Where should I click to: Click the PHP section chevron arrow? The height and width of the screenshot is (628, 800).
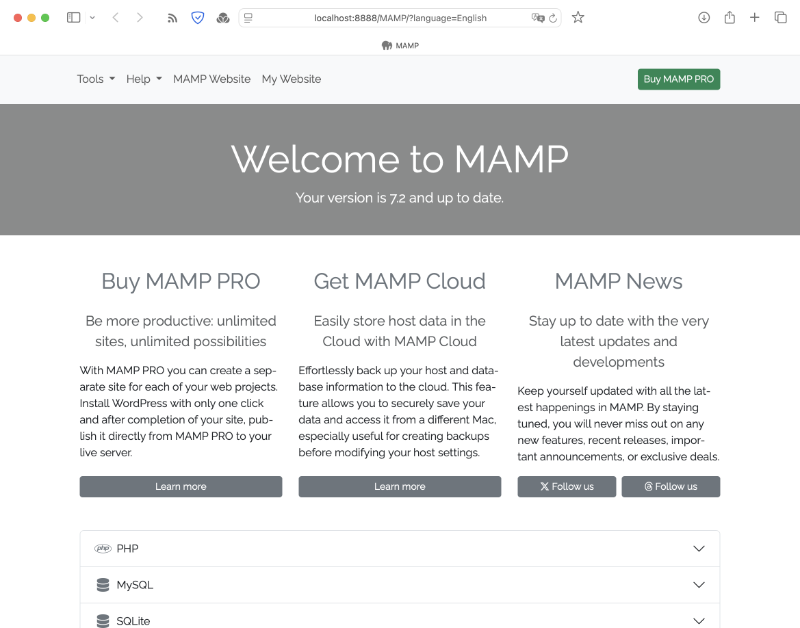point(698,548)
